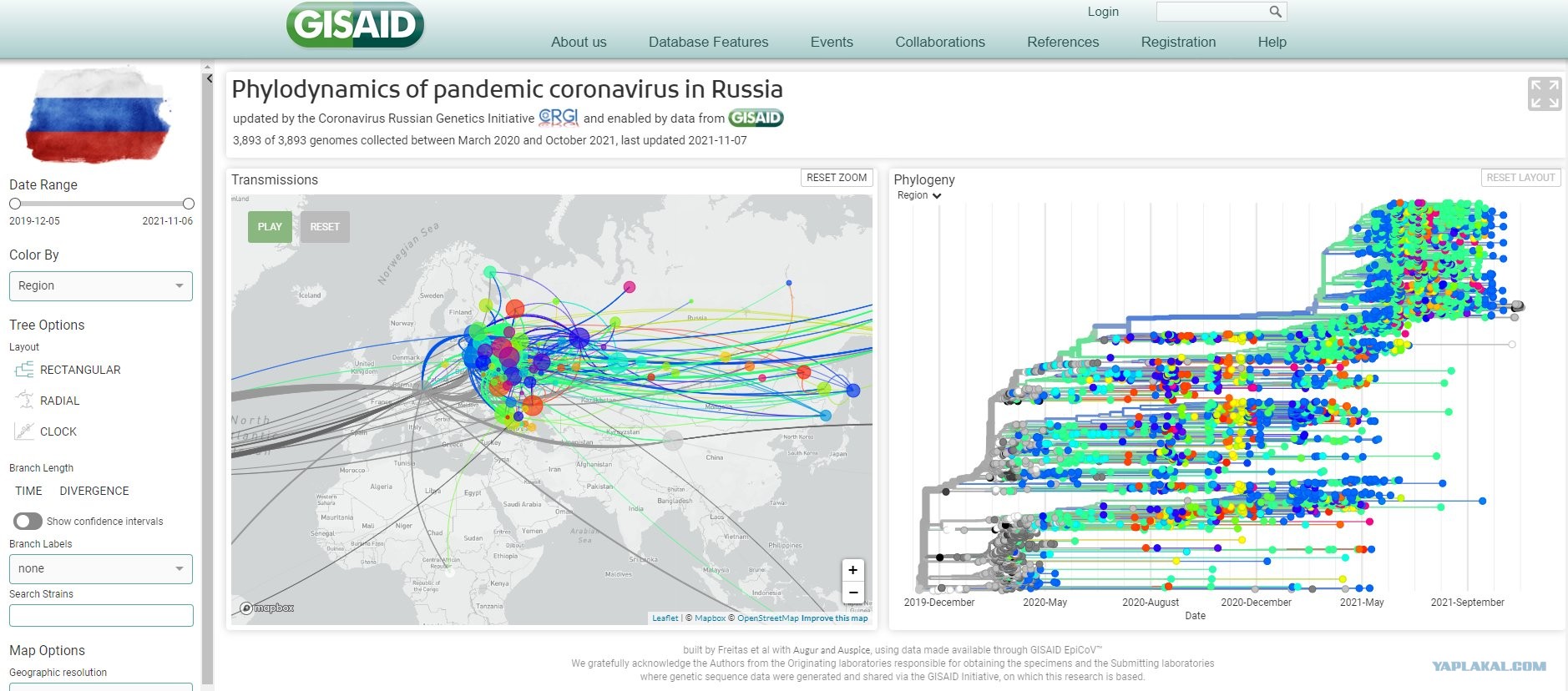Open Collaborations menu
Screen dimensions: 1568x691
tap(940, 42)
